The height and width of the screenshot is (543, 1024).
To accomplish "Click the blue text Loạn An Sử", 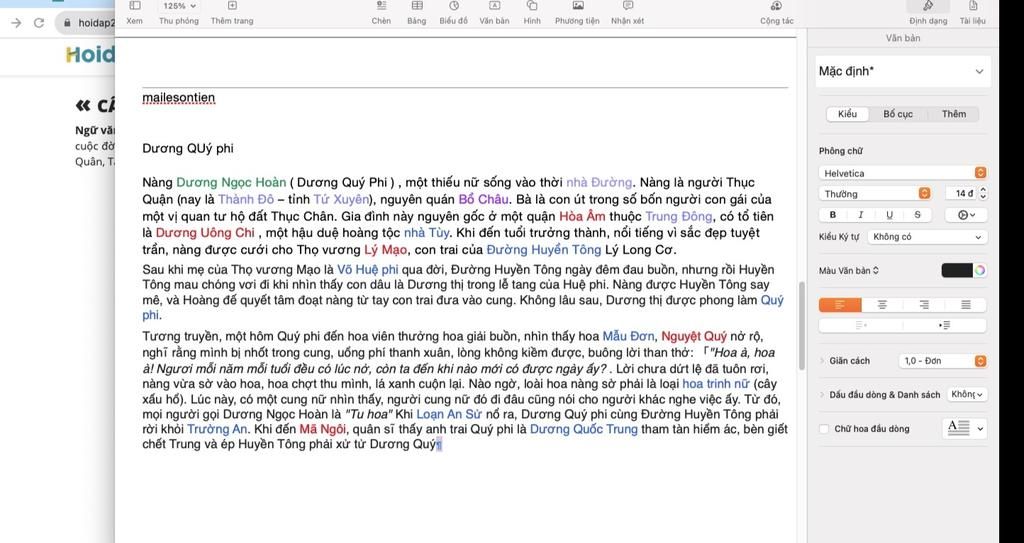I will [449, 414].
